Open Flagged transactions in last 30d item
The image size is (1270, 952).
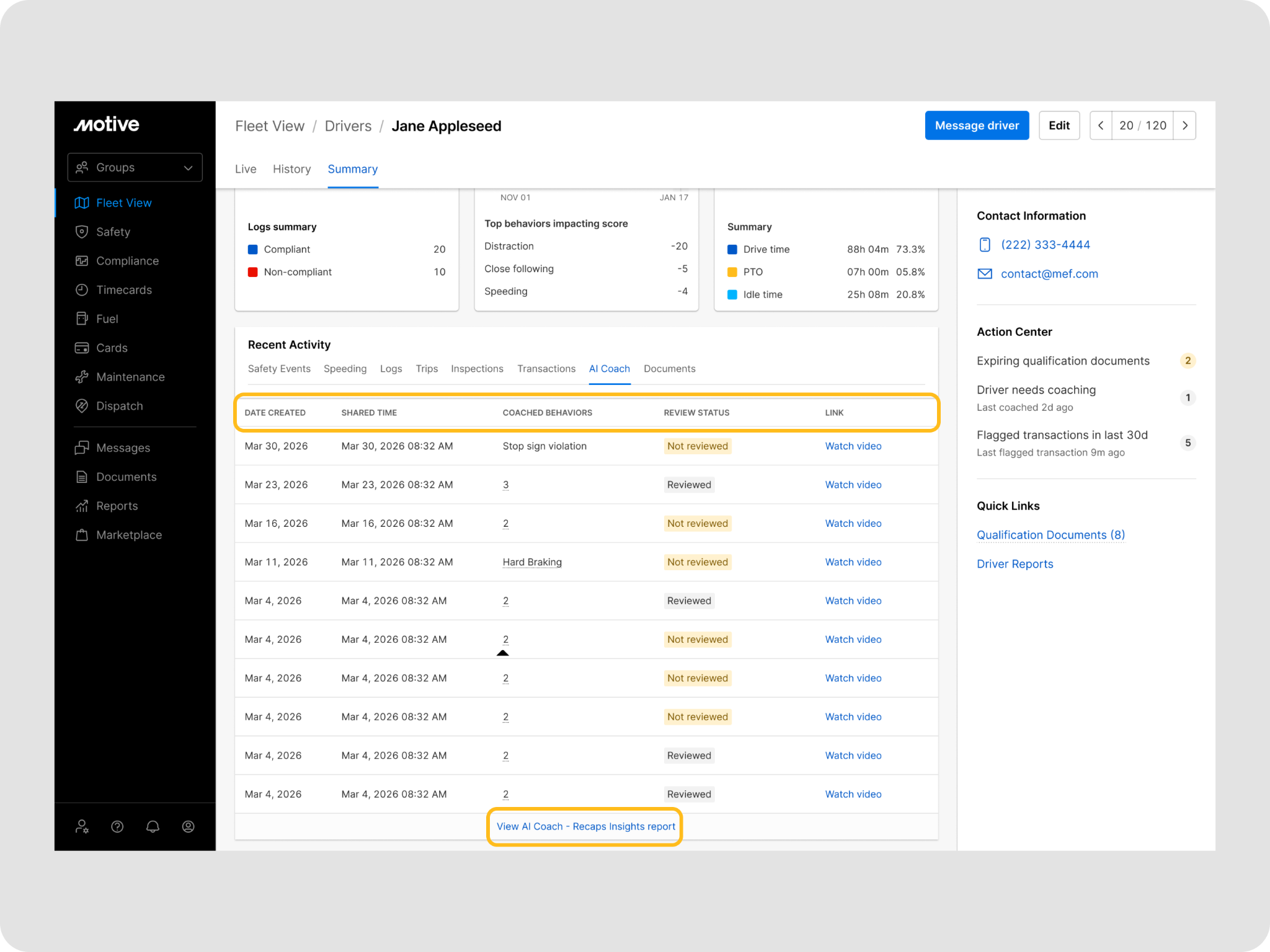1086,443
